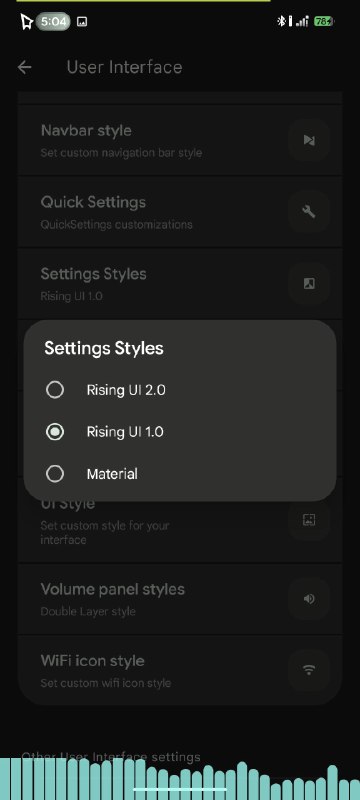
Task: Click the Volume panel speaker icon
Action: 308,598
